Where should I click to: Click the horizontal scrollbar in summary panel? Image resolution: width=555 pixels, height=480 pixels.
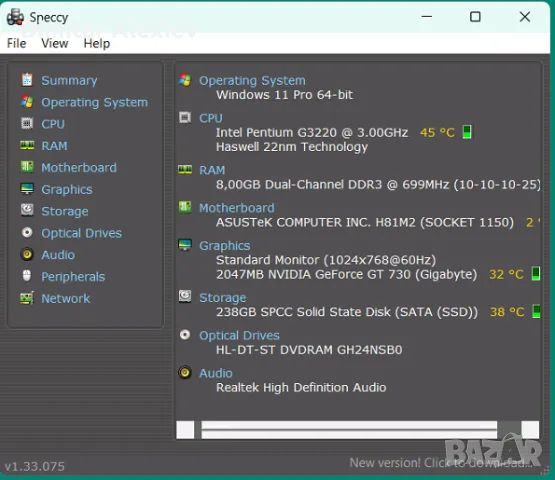point(357,429)
